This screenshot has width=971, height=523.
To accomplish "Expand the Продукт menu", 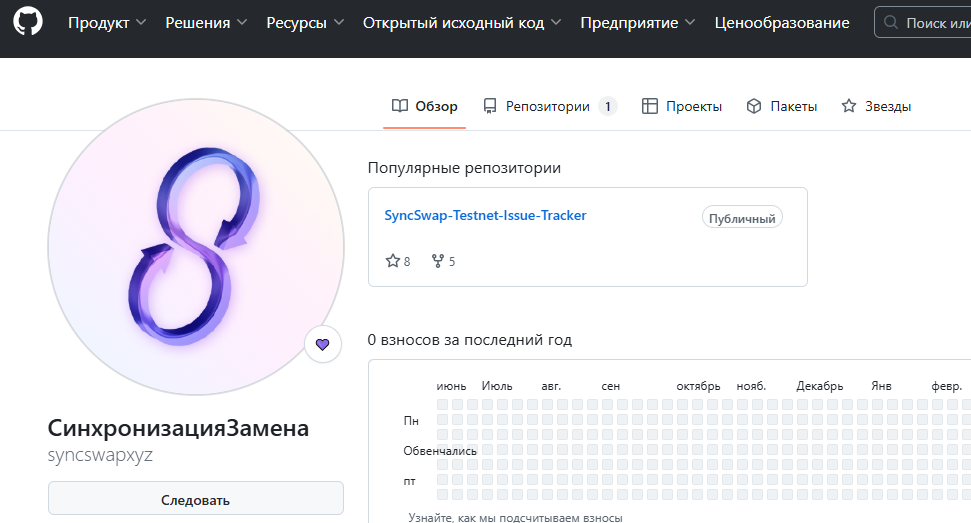I will [107, 23].
